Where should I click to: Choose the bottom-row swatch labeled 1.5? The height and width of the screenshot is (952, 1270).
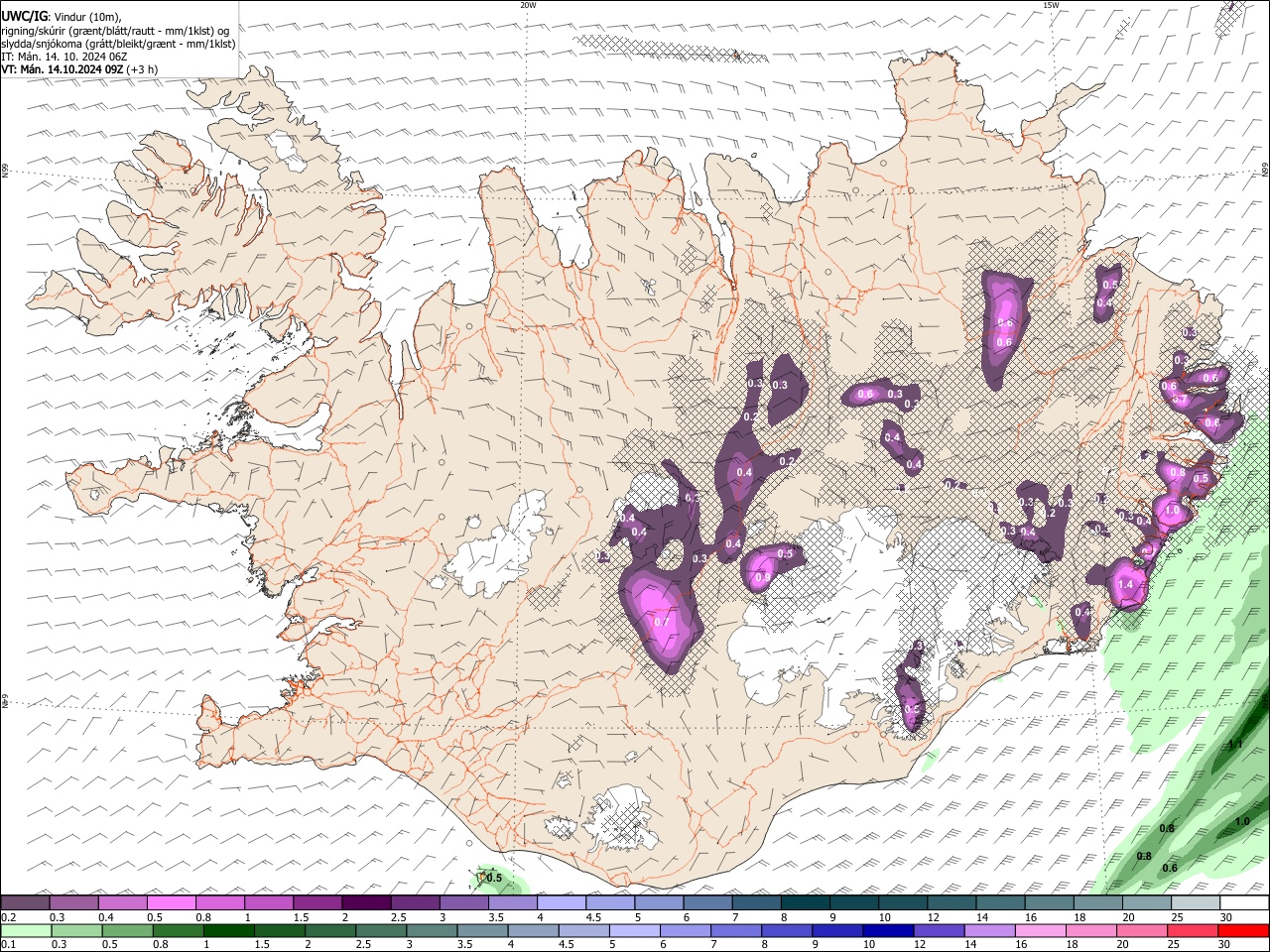click(x=279, y=931)
